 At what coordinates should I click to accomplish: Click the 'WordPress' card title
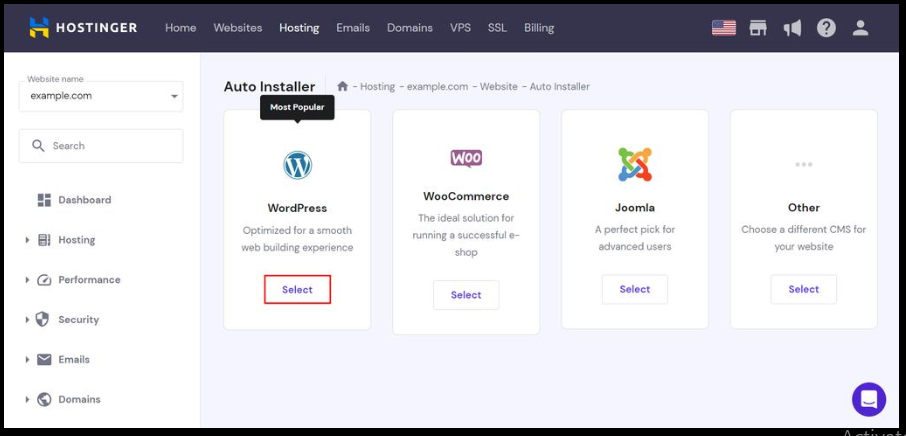[297, 207]
